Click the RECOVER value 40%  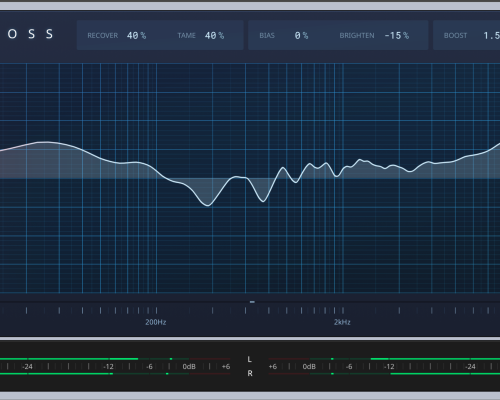click(x=136, y=35)
